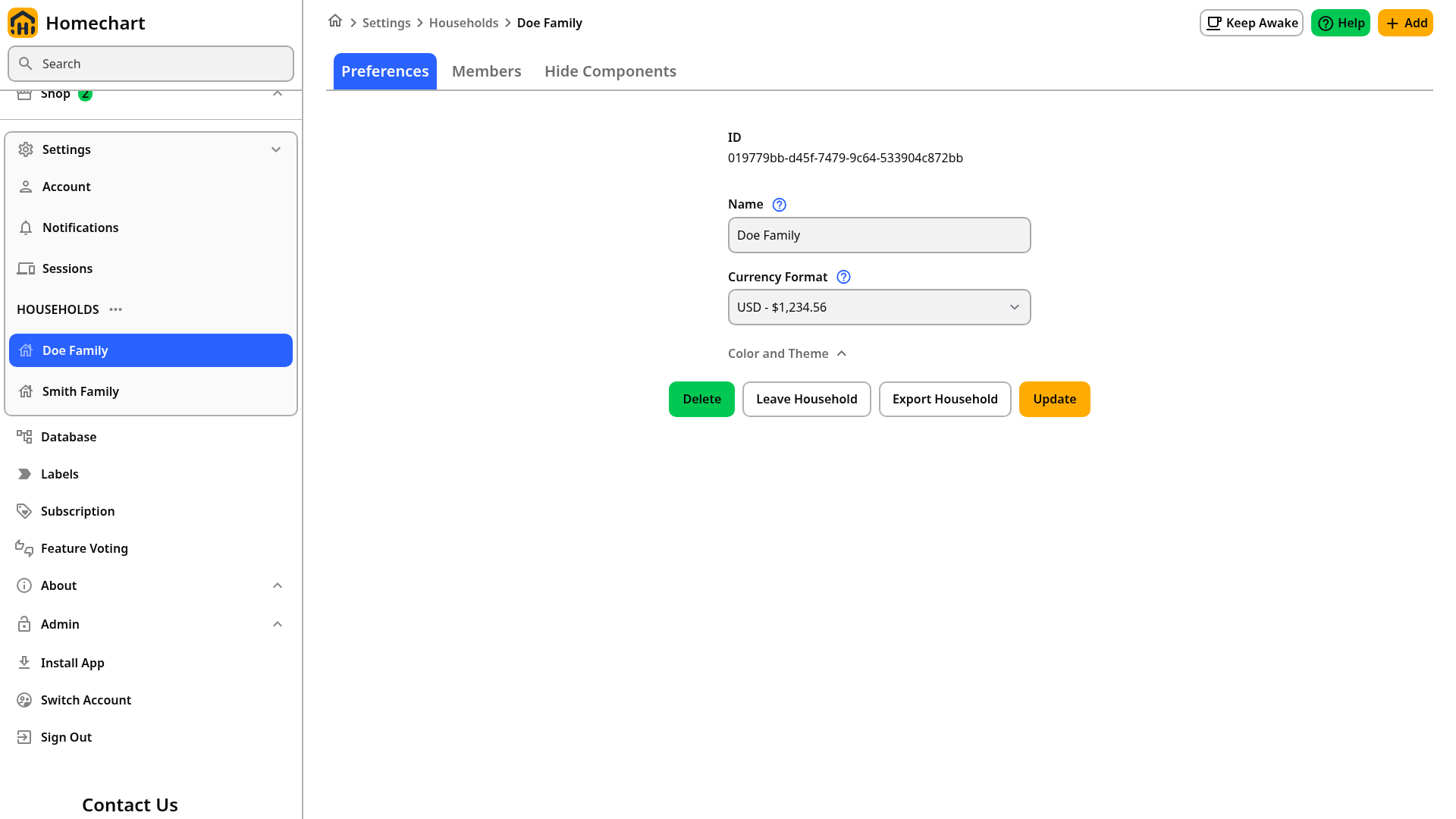Open Database in sidebar

(151, 437)
